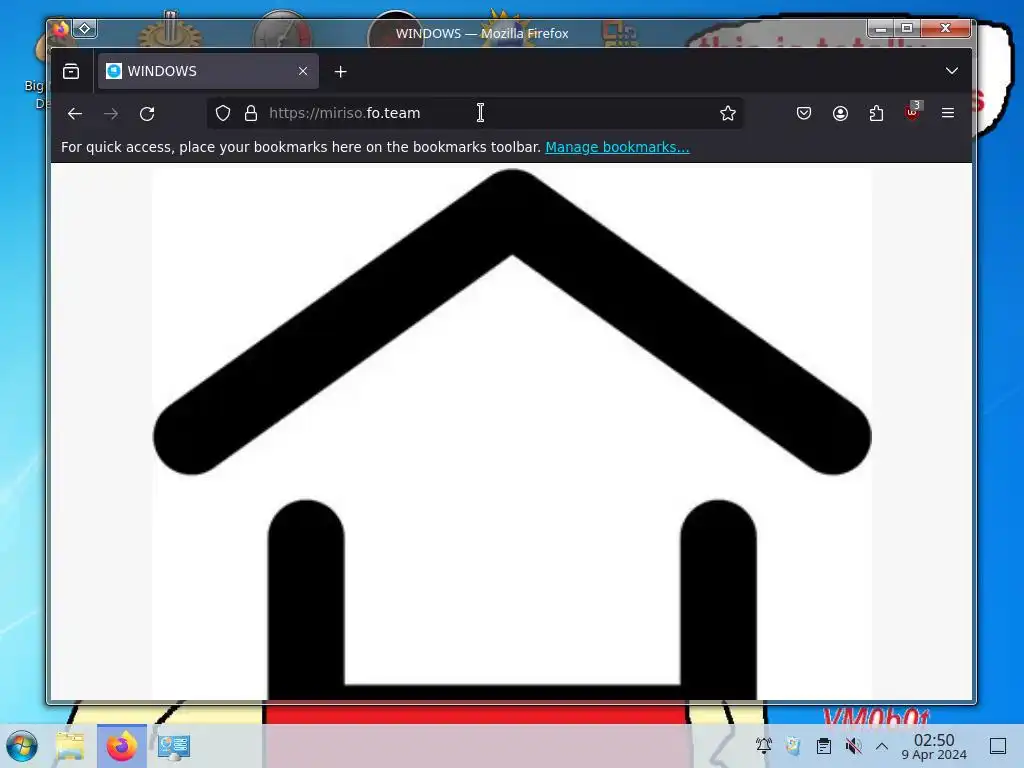Screen dimensions: 1024x768
Task: Open Firefox window menu icon in titlebar
Action: tap(61, 29)
